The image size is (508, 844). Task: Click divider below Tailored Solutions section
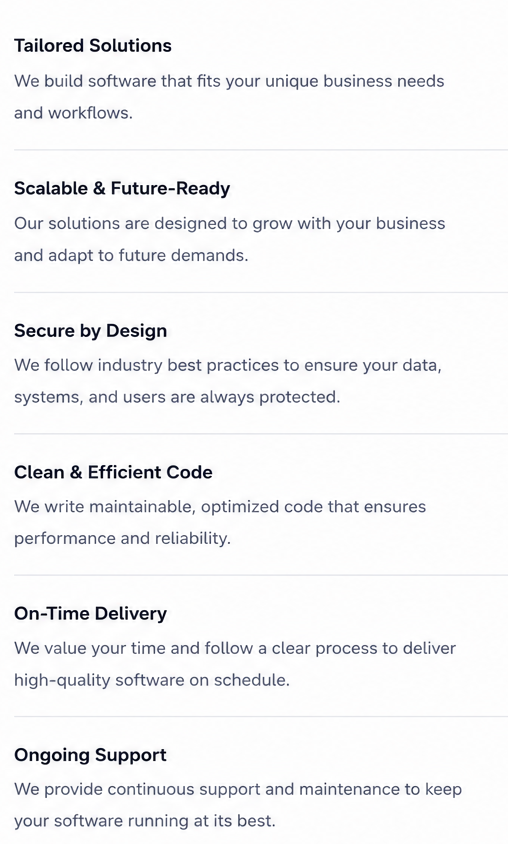tap(261, 150)
